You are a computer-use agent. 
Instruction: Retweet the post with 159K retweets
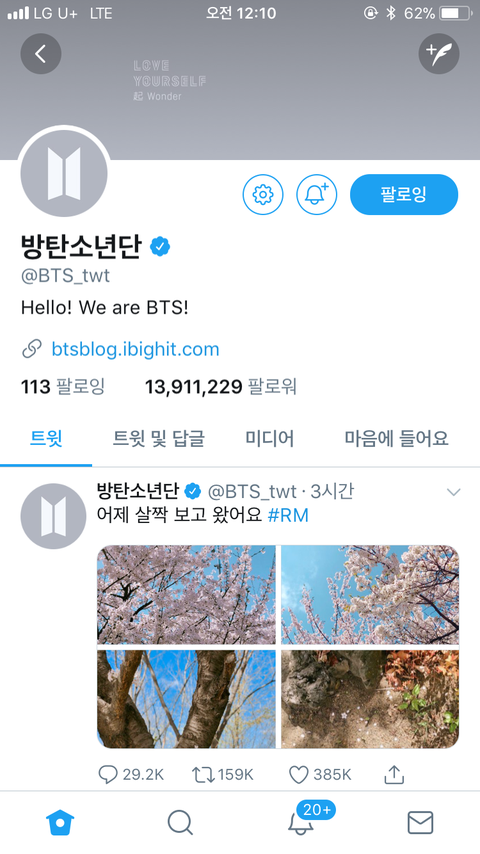click(x=223, y=774)
